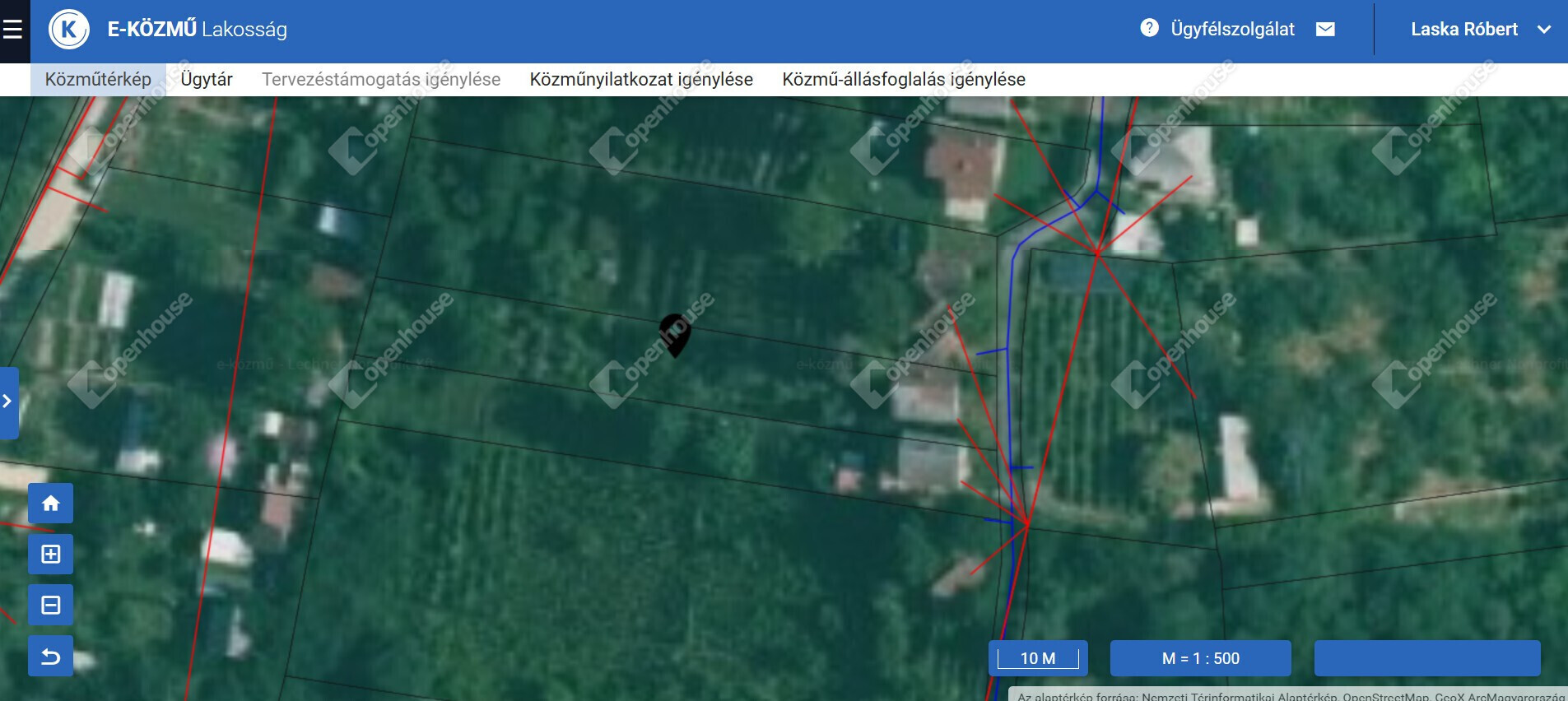Open the mail envelope icon
Viewport: 1568px width, 701px height.
[1325, 30]
